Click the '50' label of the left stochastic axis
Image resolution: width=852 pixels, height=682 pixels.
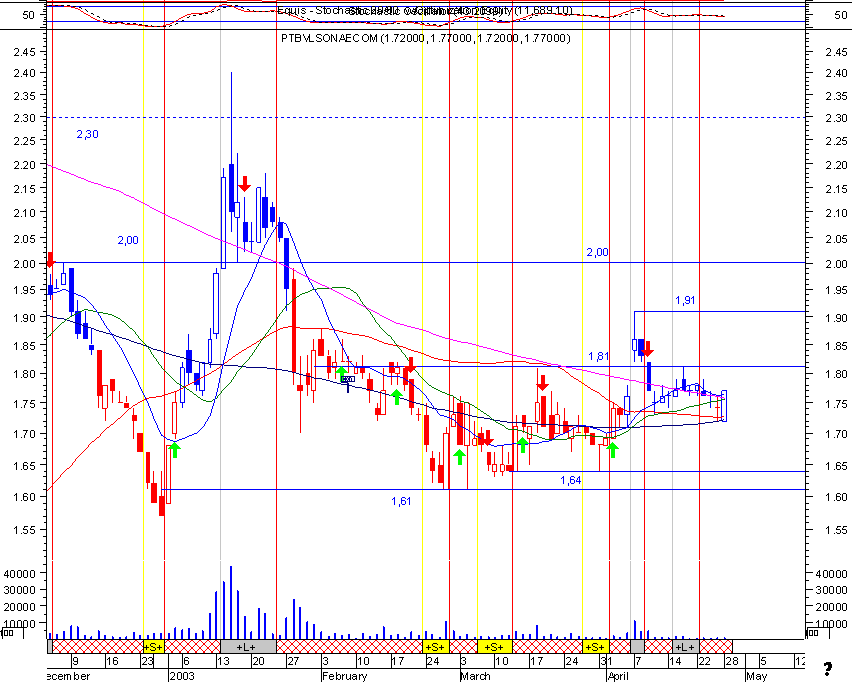28,15
